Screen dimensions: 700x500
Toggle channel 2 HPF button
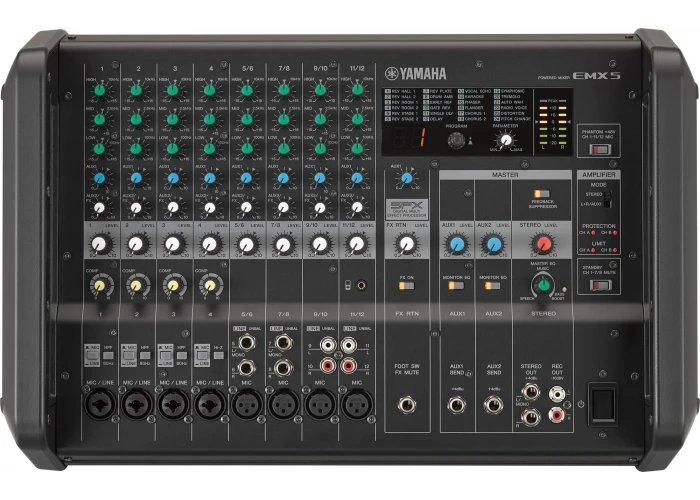(x=145, y=356)
